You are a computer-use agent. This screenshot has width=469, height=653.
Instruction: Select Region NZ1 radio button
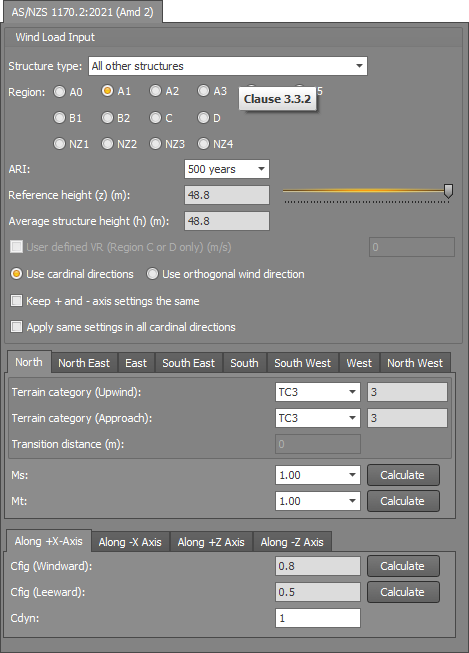point(60,144)
